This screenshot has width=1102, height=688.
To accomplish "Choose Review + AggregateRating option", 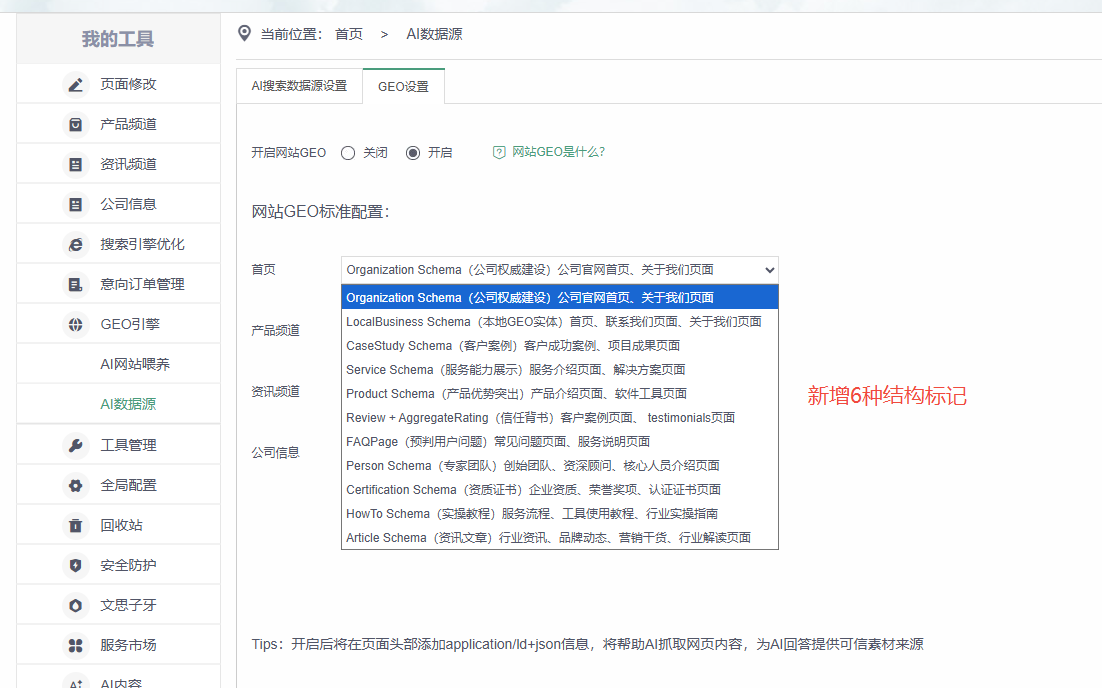I will pos(559,417).
